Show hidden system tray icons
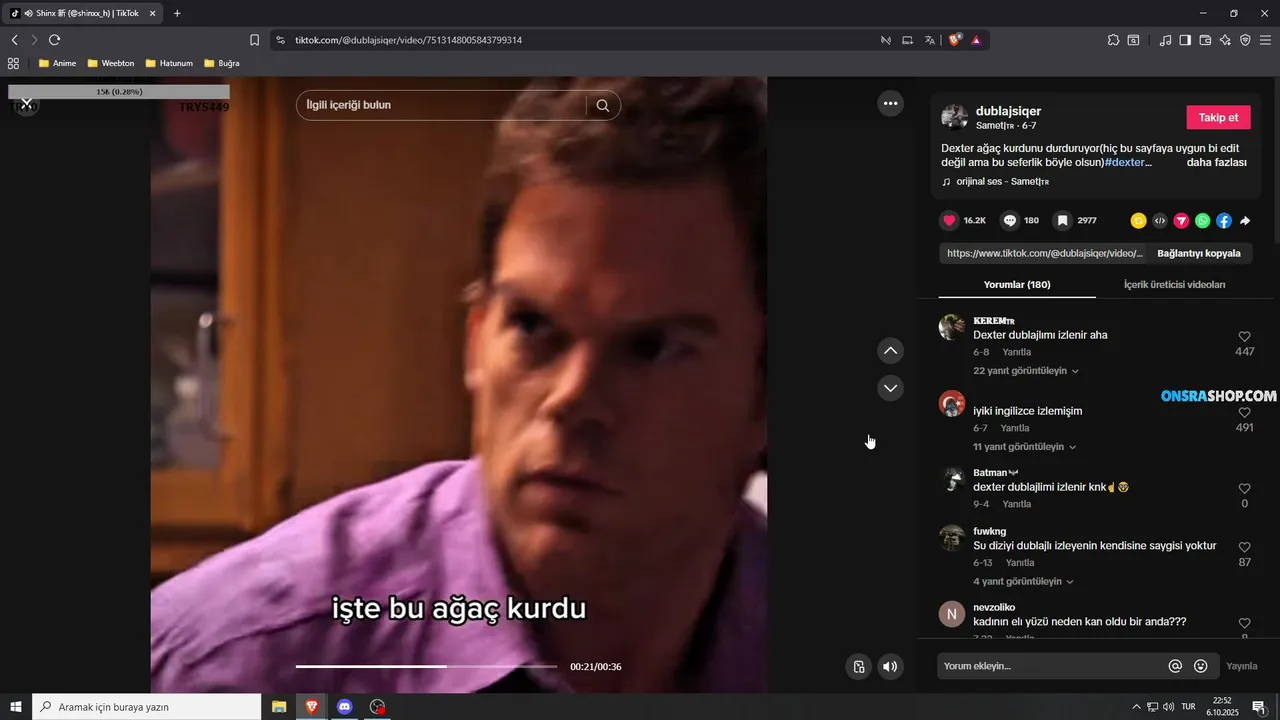Image resolution: width=1280 pixels, height=720 pixels. point(1136,707)
